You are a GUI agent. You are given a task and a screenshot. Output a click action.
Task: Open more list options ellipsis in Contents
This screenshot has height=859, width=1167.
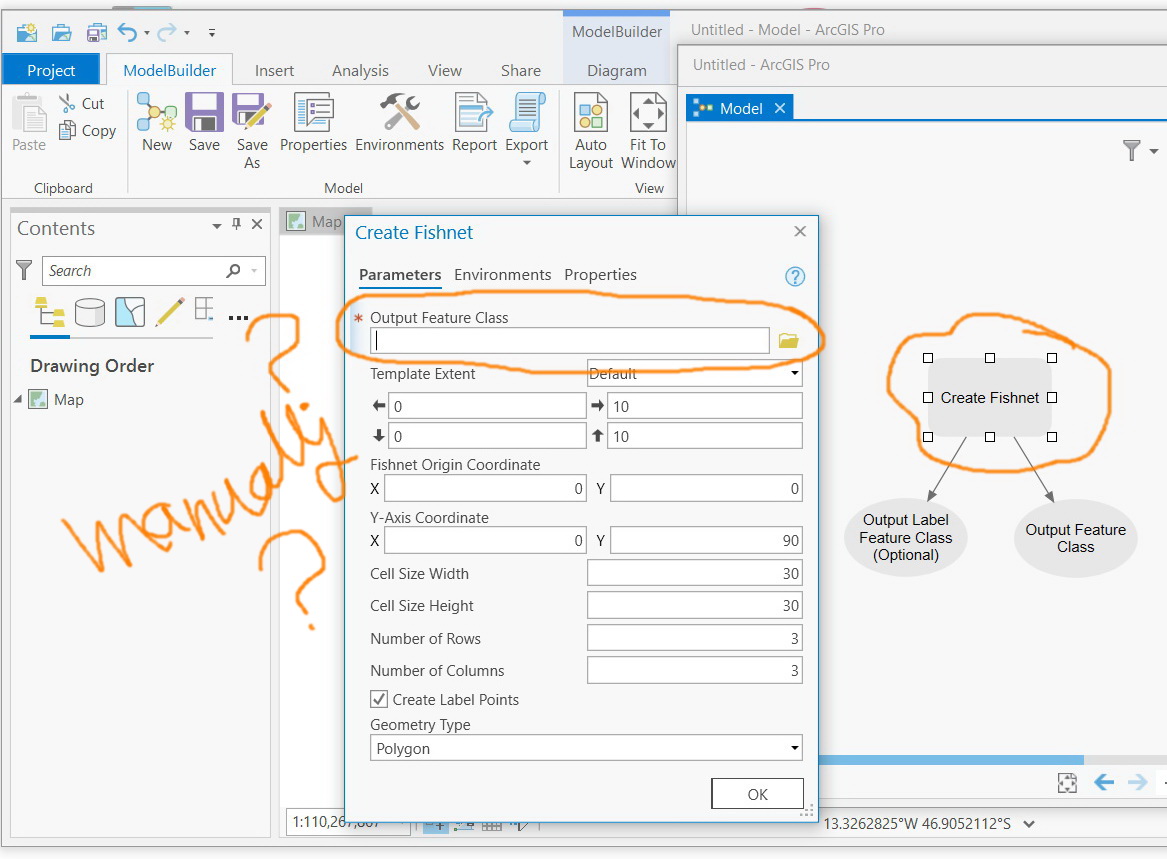[x=238, y=318]
